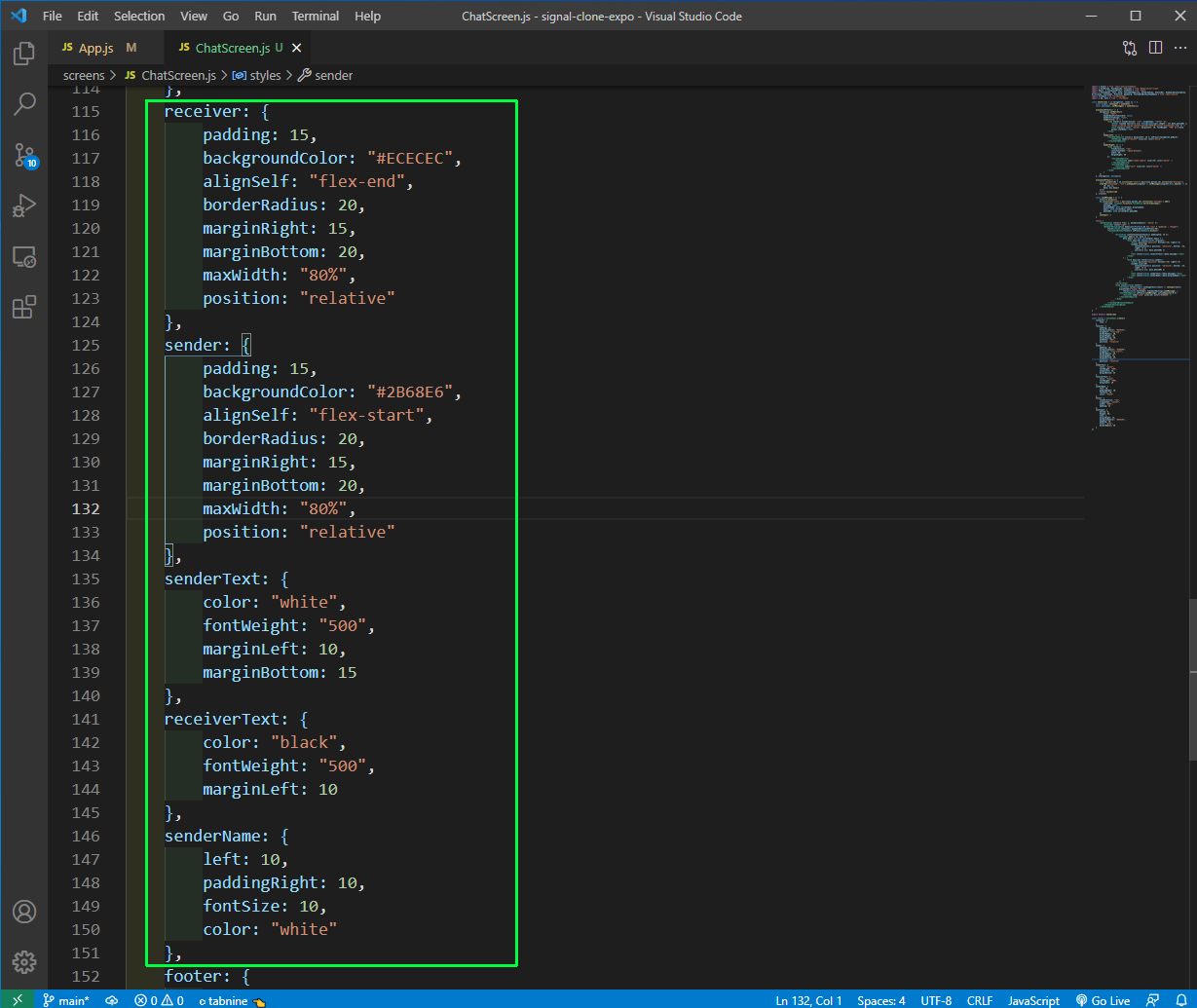Open the notifications bell
1197x1008 pixels.
[x=1180, y=1000]
